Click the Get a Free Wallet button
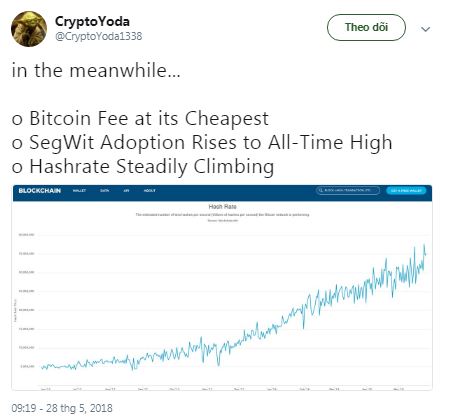Viewport: 450px width, 420px height. [406, 191]
